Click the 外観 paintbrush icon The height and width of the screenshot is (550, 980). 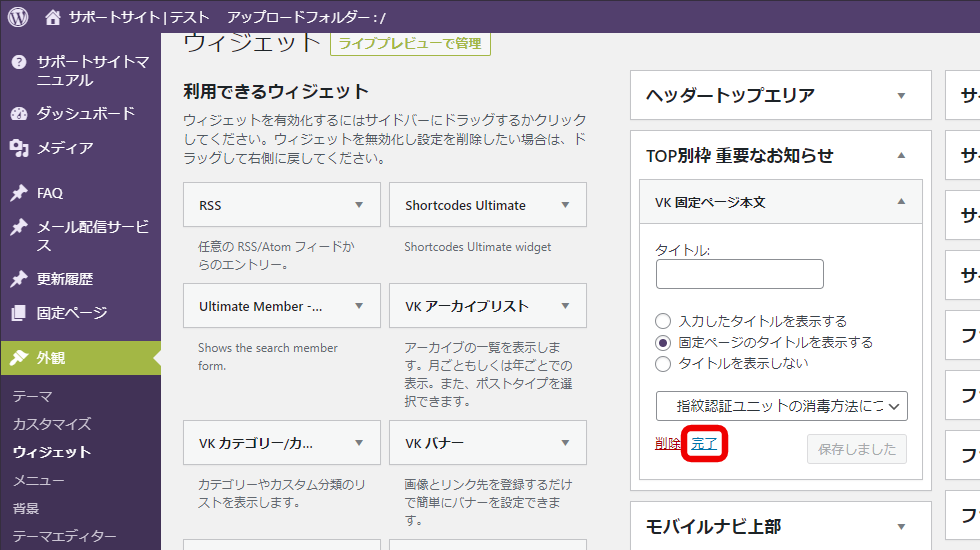(x=19, y=357)
